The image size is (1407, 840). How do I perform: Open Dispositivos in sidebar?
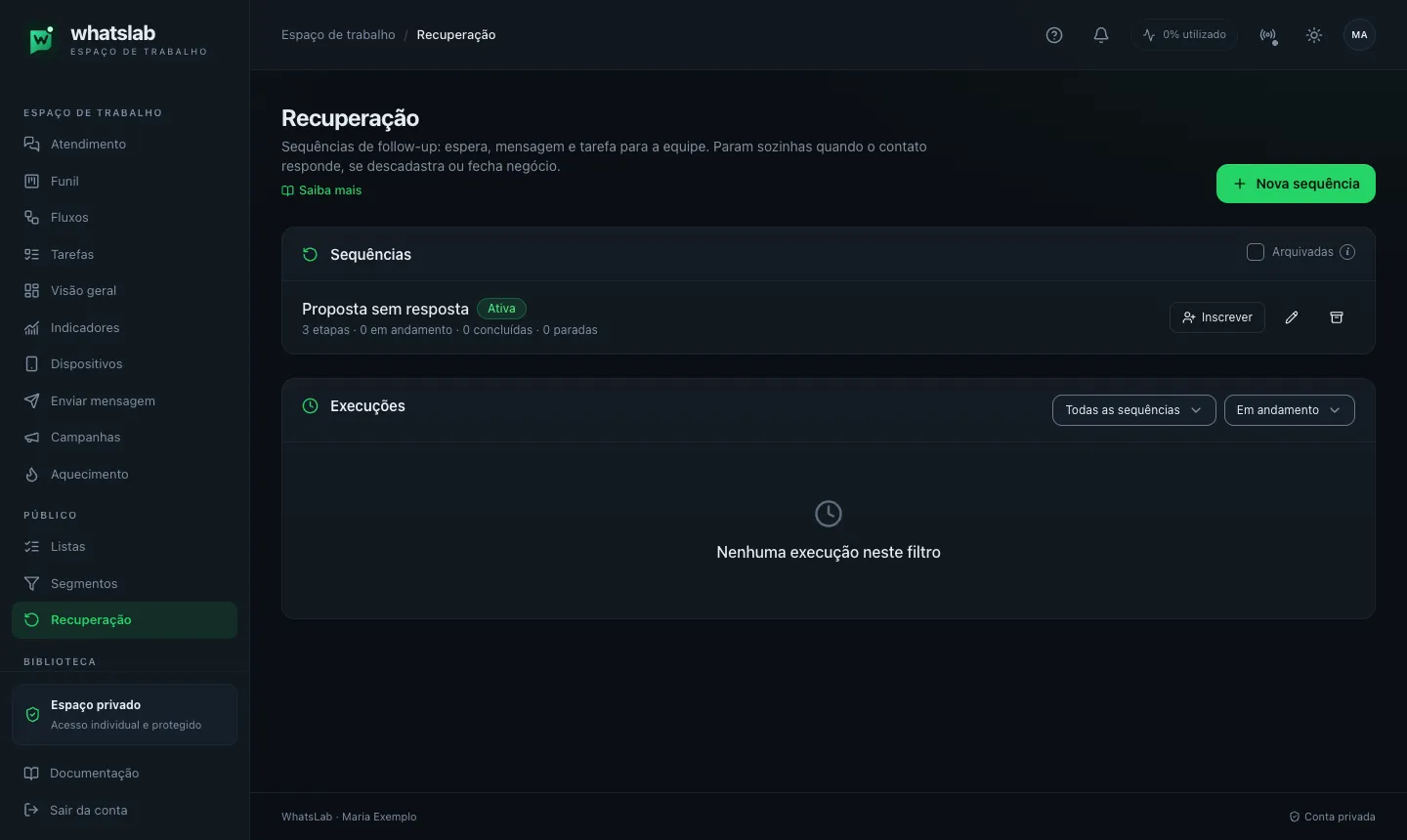pos(124,364)
